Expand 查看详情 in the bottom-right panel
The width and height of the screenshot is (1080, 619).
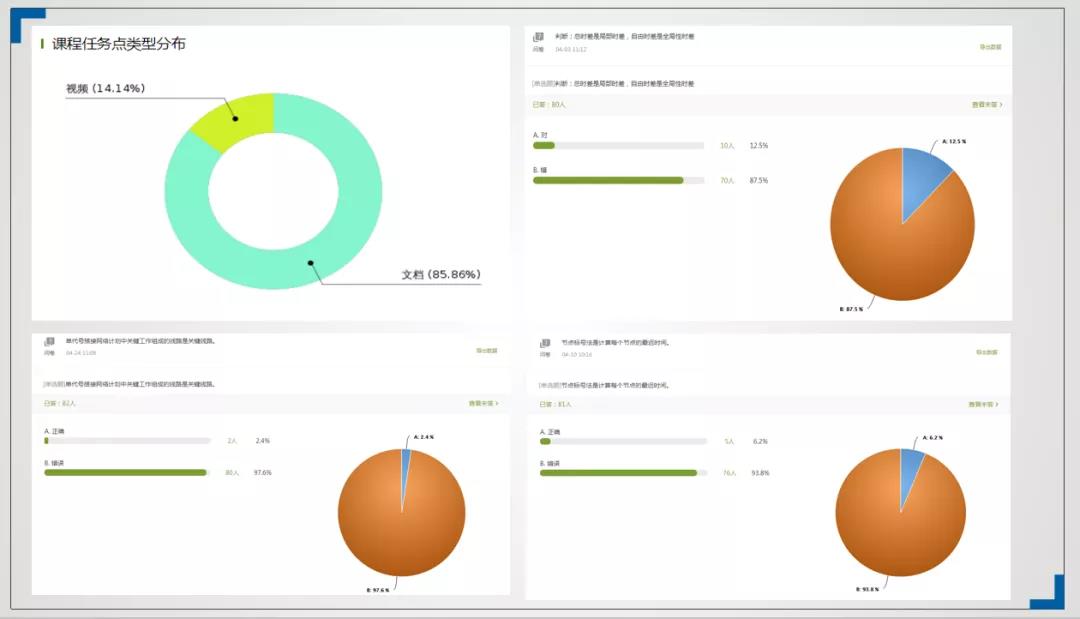[x=983, y=405]
